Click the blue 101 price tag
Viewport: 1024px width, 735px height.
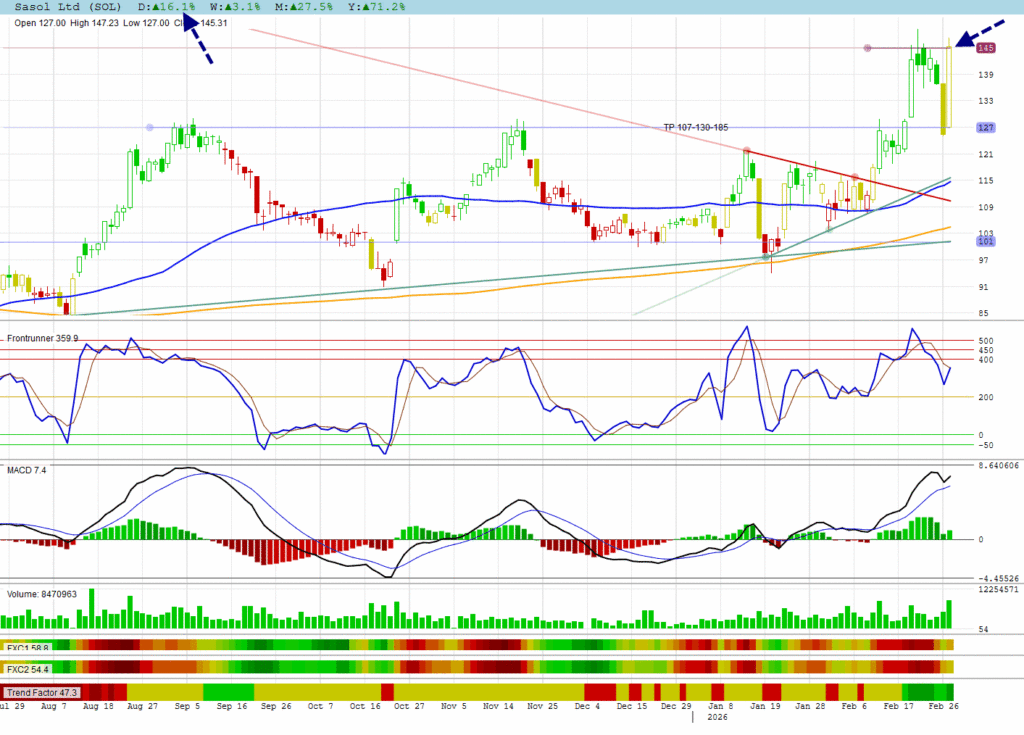tap(985, 242)
